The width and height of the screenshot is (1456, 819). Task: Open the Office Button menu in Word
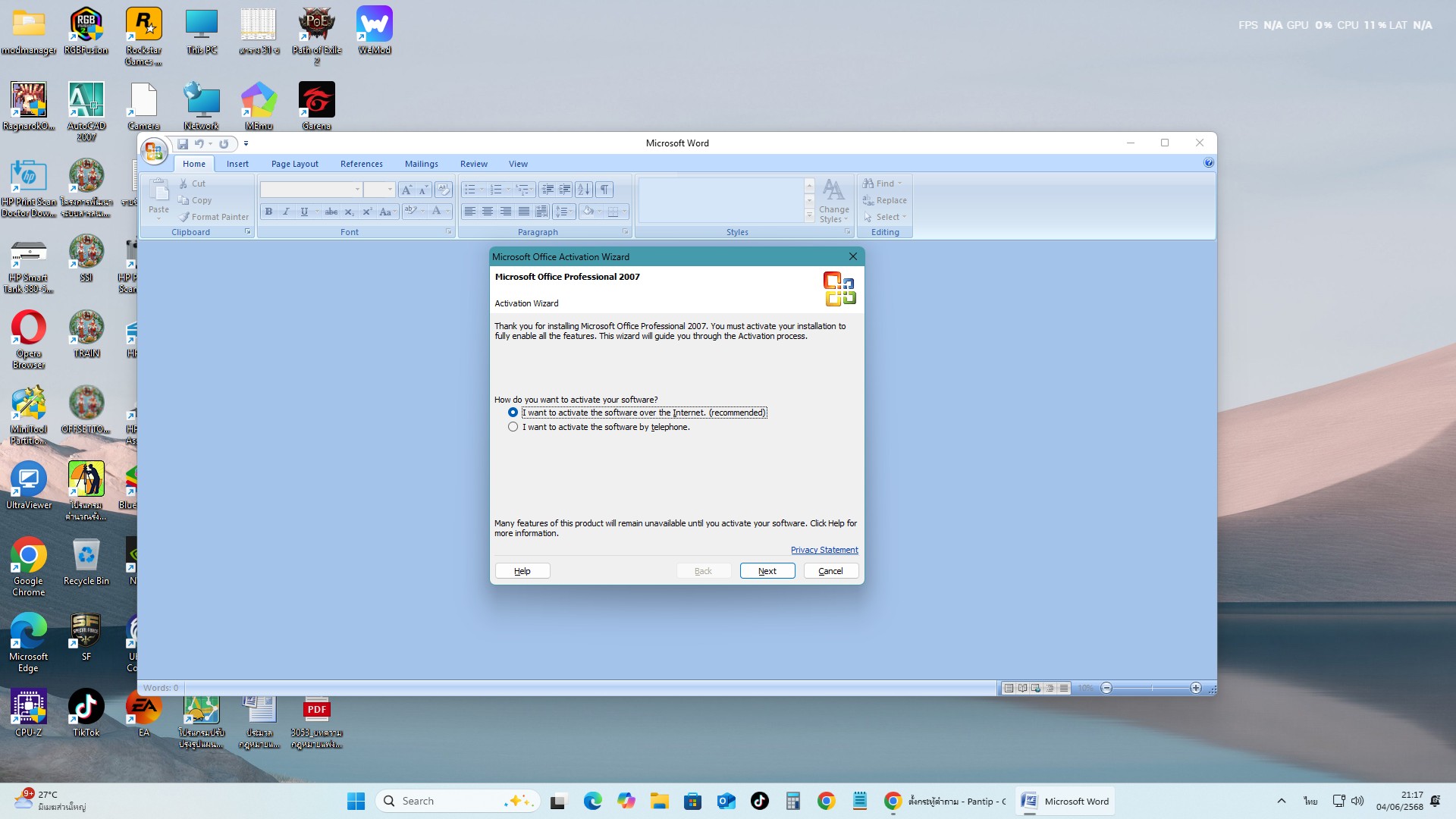coord(154,152)
